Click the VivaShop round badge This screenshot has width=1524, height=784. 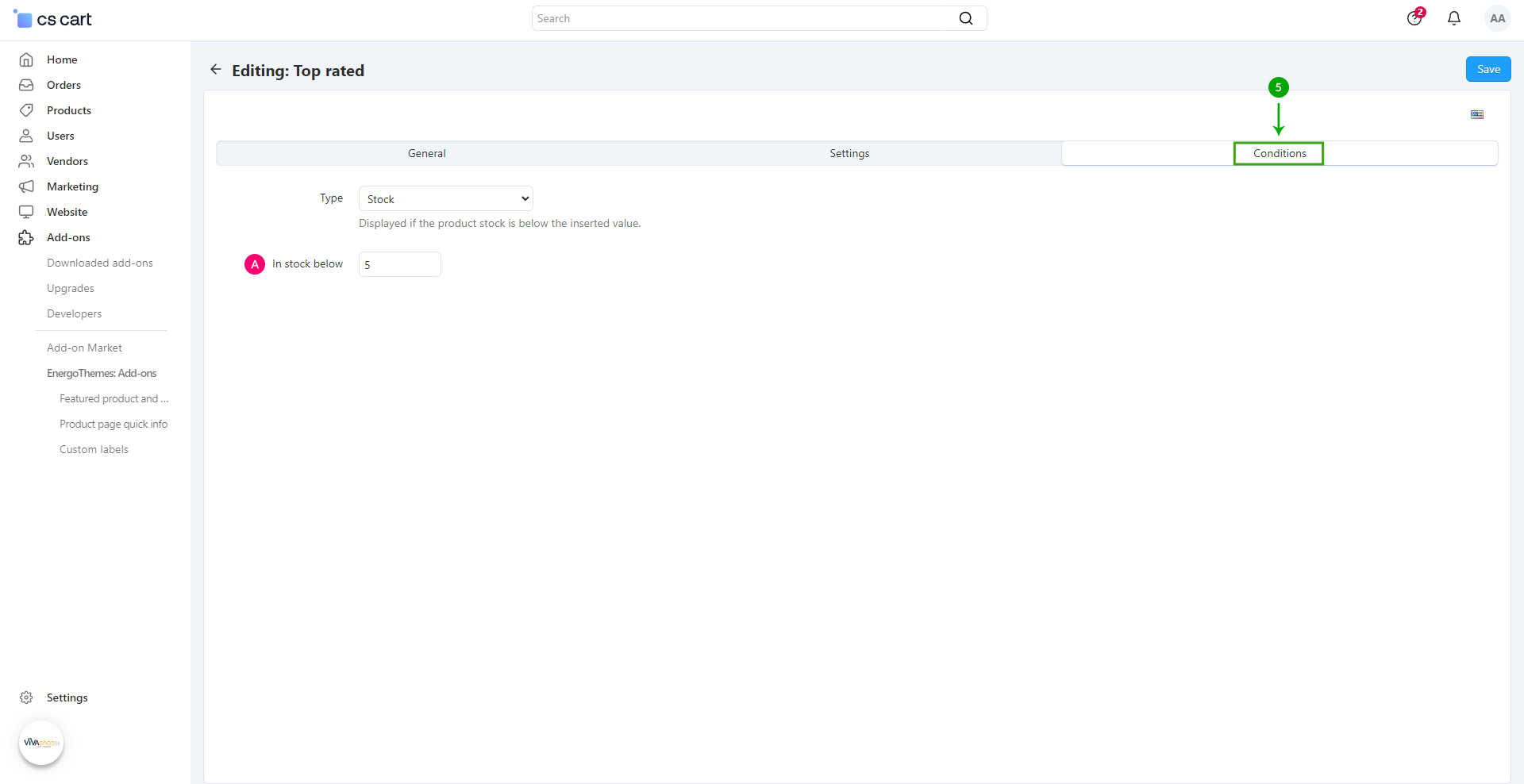click(41, 743)
